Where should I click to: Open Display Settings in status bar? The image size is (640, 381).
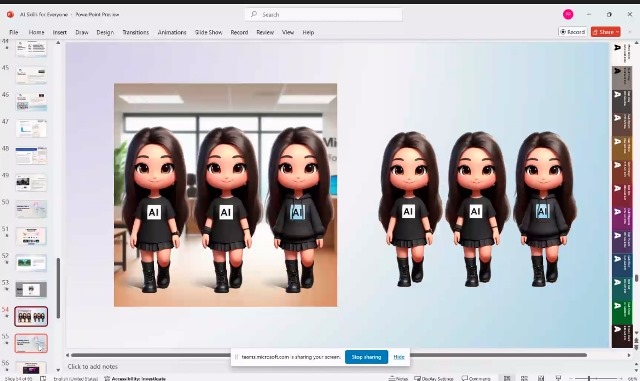(434, 379)
